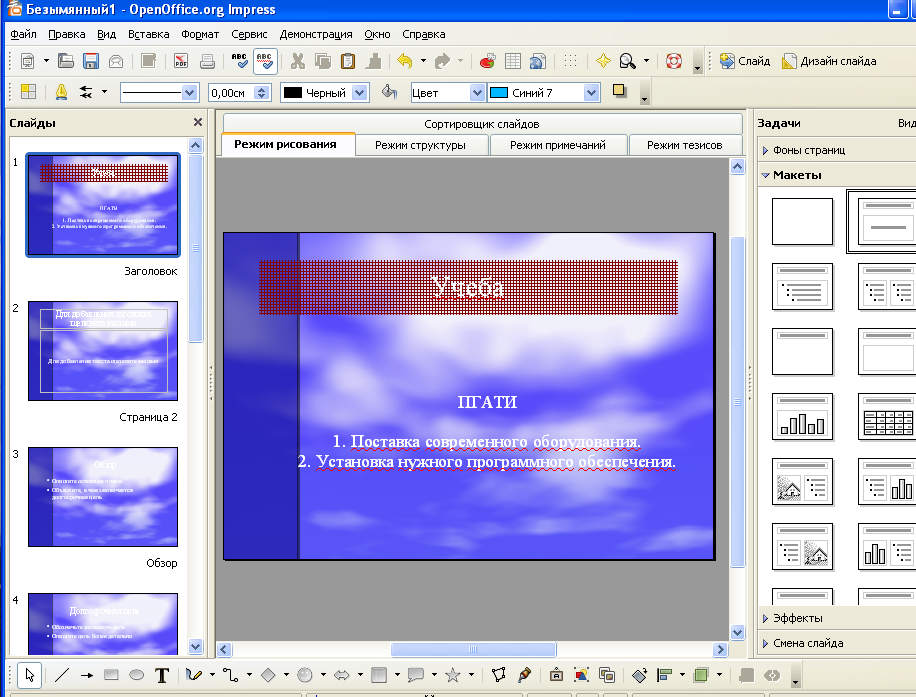916x697 pixels.
Task: Click the New document icon
Action: click(27, 61)
